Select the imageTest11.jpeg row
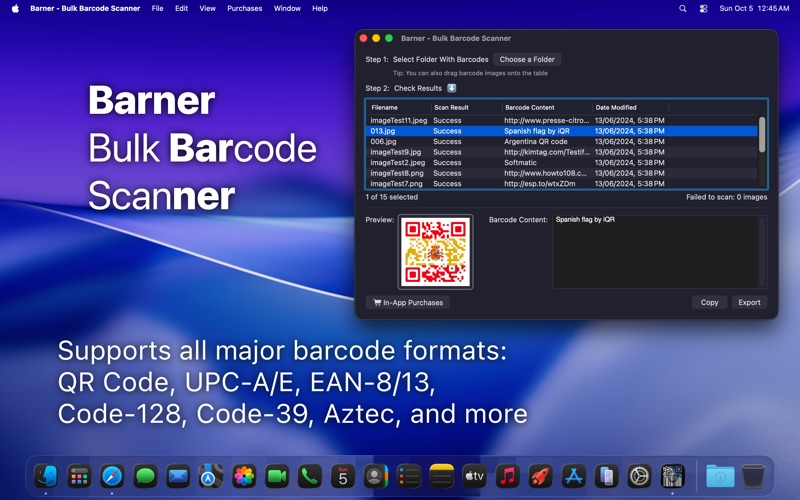800x500 pixels. click(x=563, y=120)
